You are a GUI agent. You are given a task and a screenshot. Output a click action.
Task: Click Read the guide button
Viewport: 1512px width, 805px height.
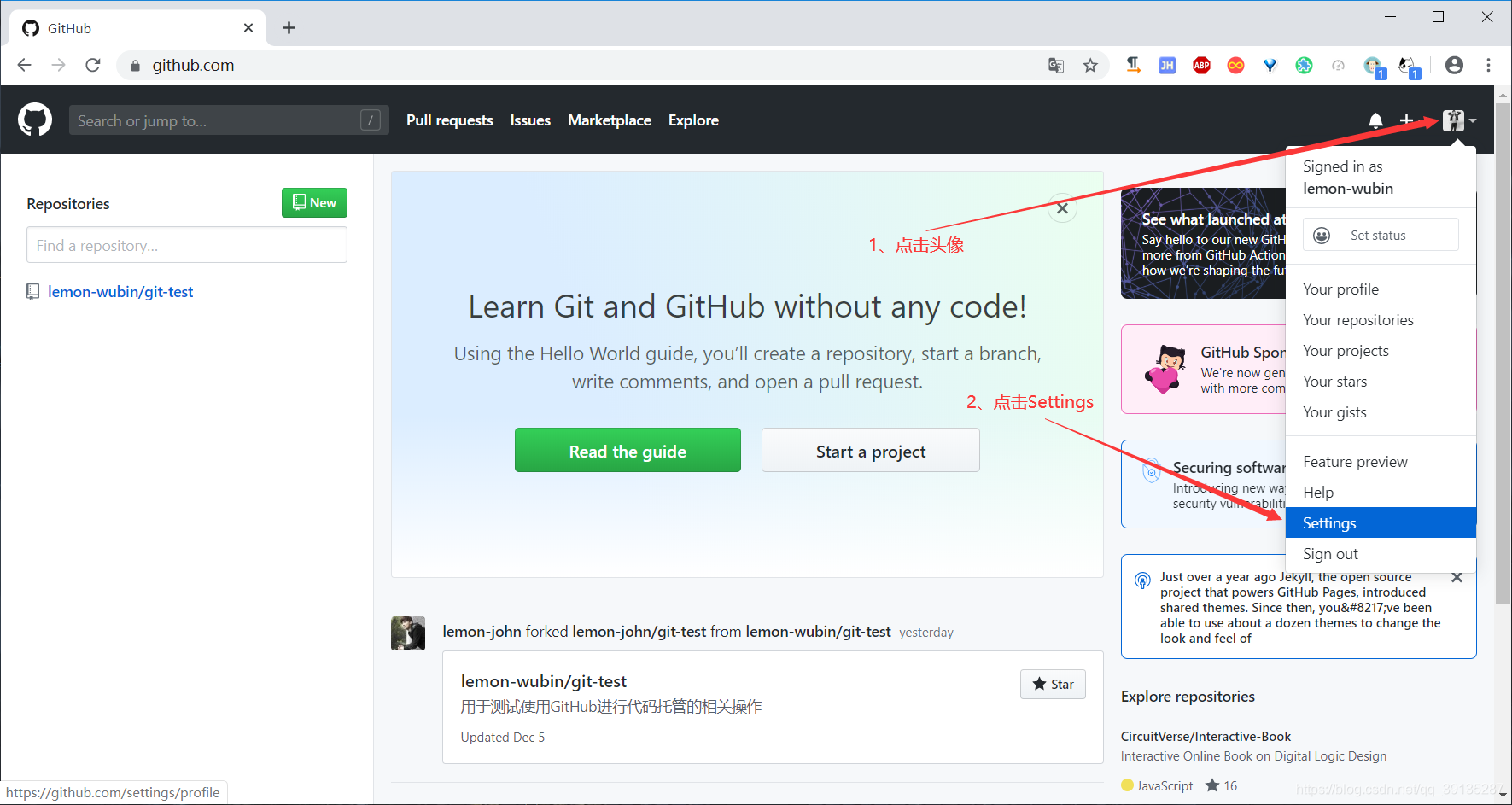tap(628, 451)
